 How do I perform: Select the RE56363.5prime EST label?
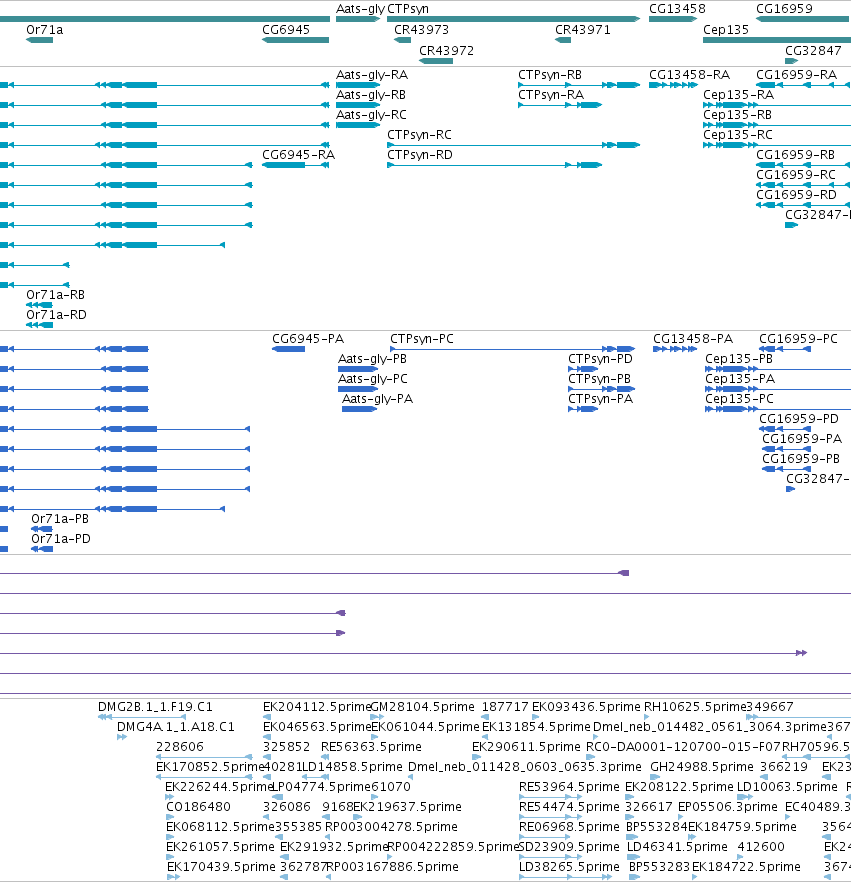point(371,747)
